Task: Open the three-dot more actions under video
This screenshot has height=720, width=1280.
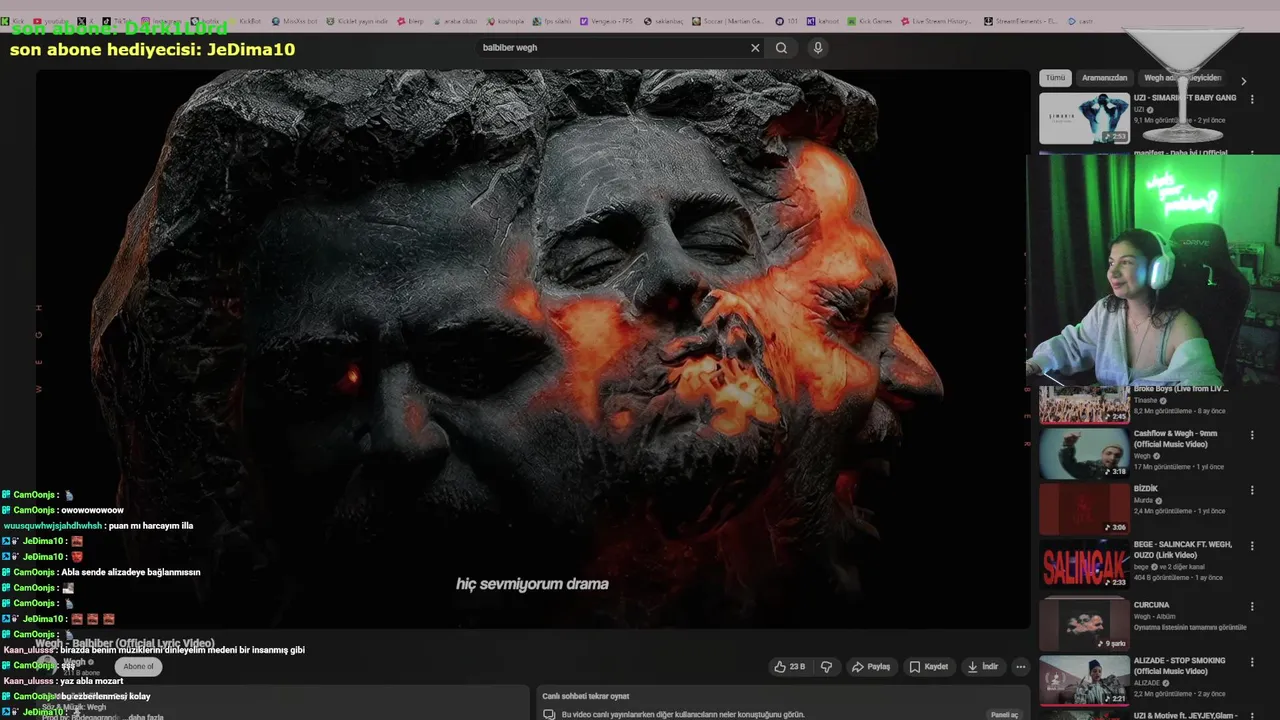Action: (1020, 667)
